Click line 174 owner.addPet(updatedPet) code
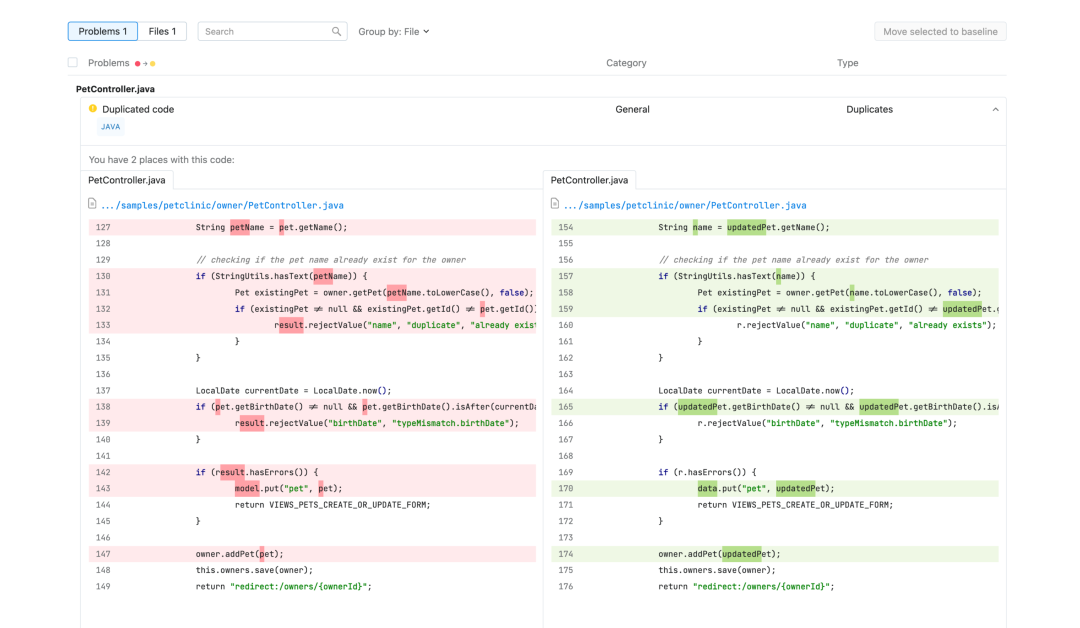Viewport: 1080px width, 628px height. pyautogui.click(x=719, y=554)
